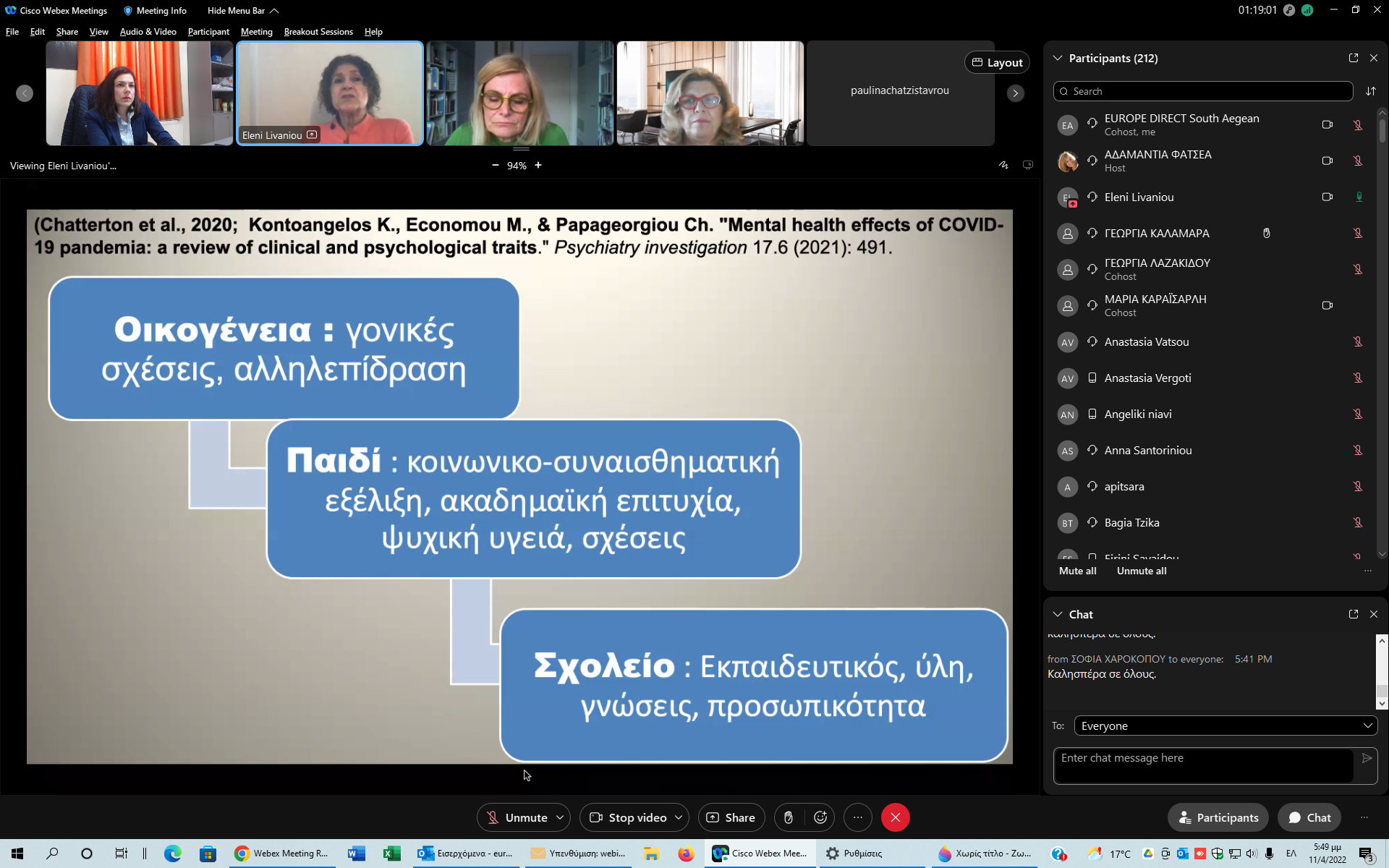Select paulinachatzistavrou video tile
The image size is (1389, 868).
900,93
